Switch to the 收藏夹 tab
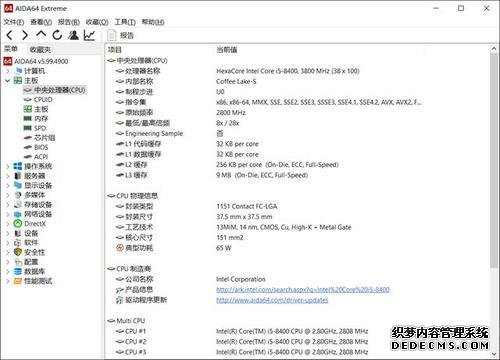500x360 pixels. tap(40, 50)
